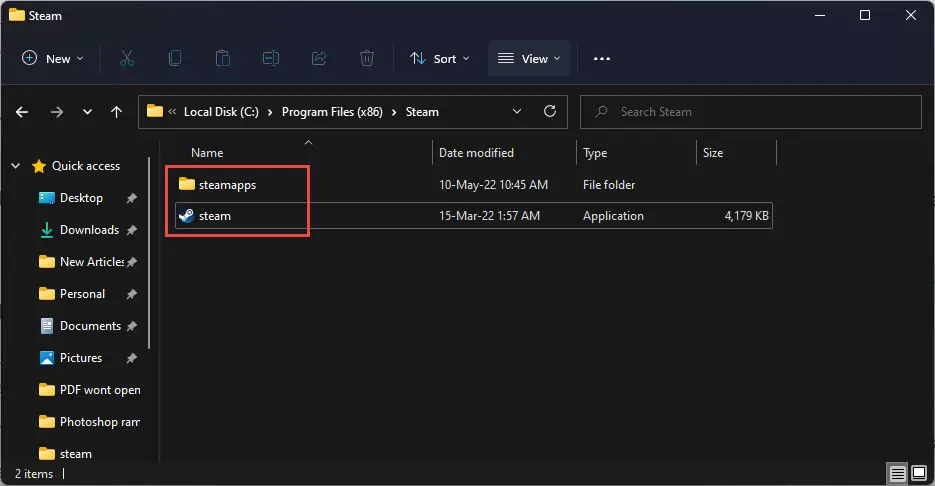Click Local Disk (C:) in address bar

[221, 112]
